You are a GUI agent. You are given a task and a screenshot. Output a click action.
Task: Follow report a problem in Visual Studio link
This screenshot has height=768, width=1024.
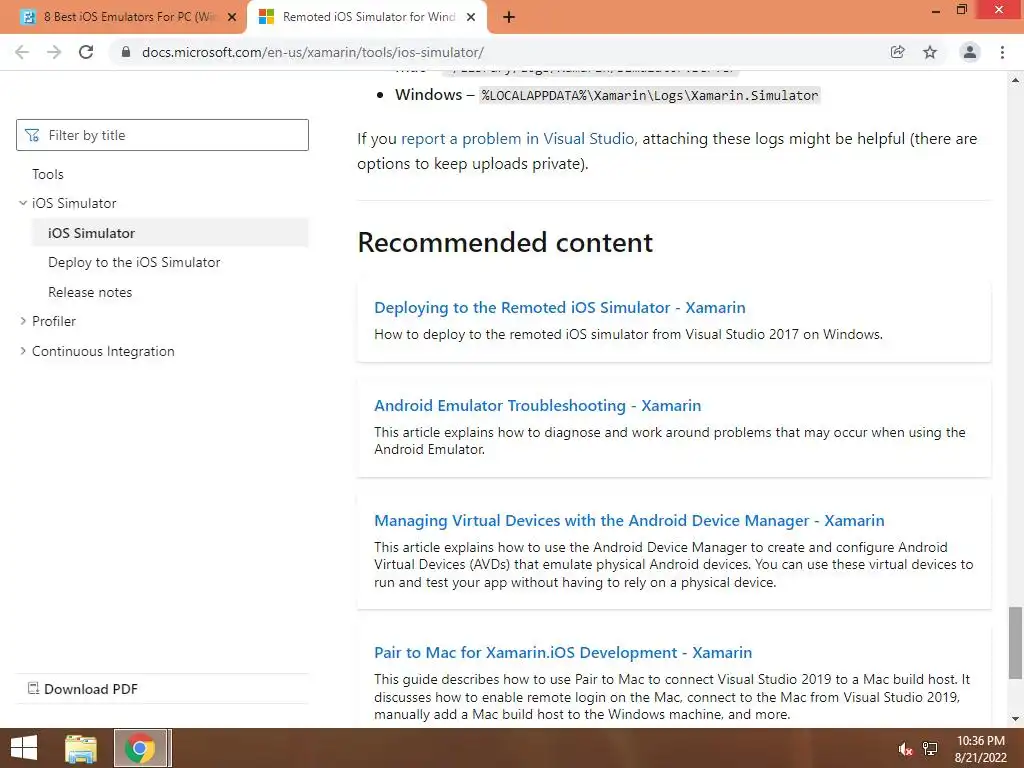pos(517,138)
